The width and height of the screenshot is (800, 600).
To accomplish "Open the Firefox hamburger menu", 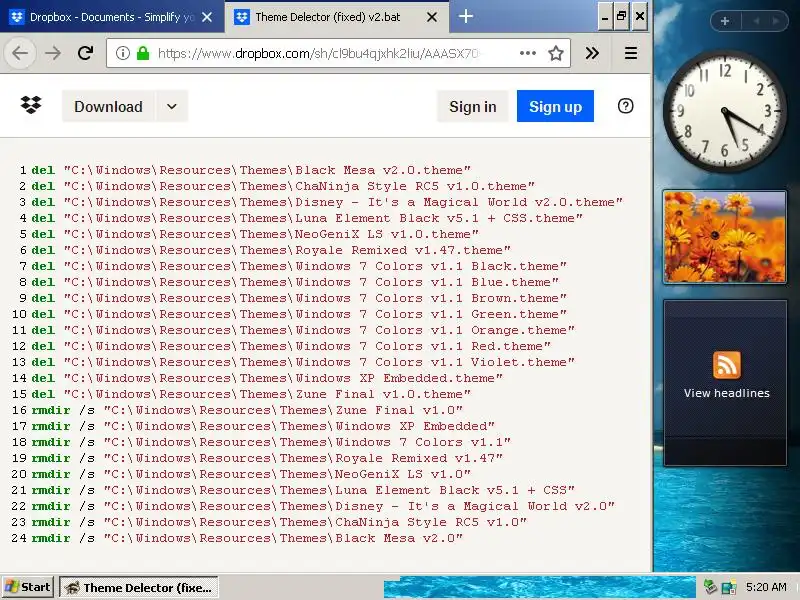I will 631,53.
